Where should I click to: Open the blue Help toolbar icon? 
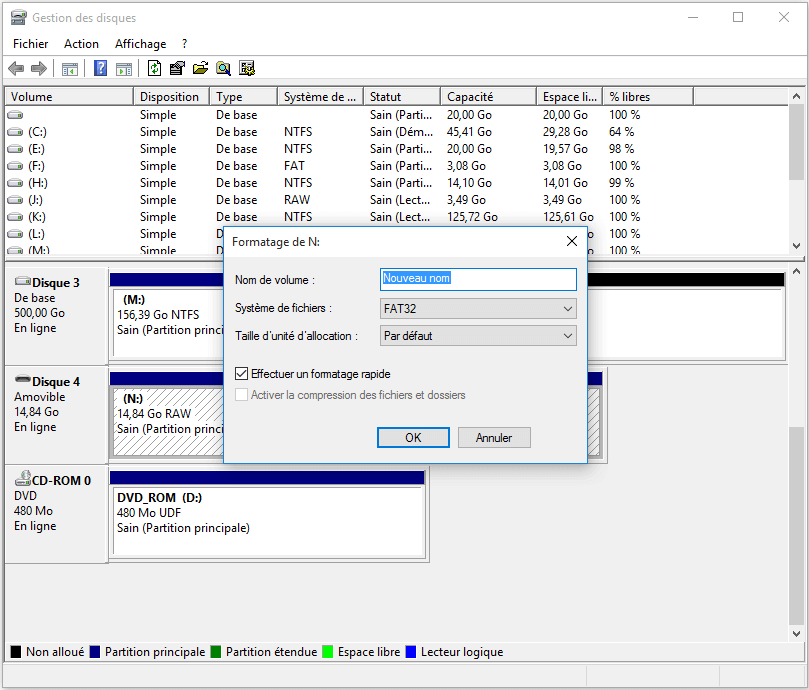click(x=101, y=68)
